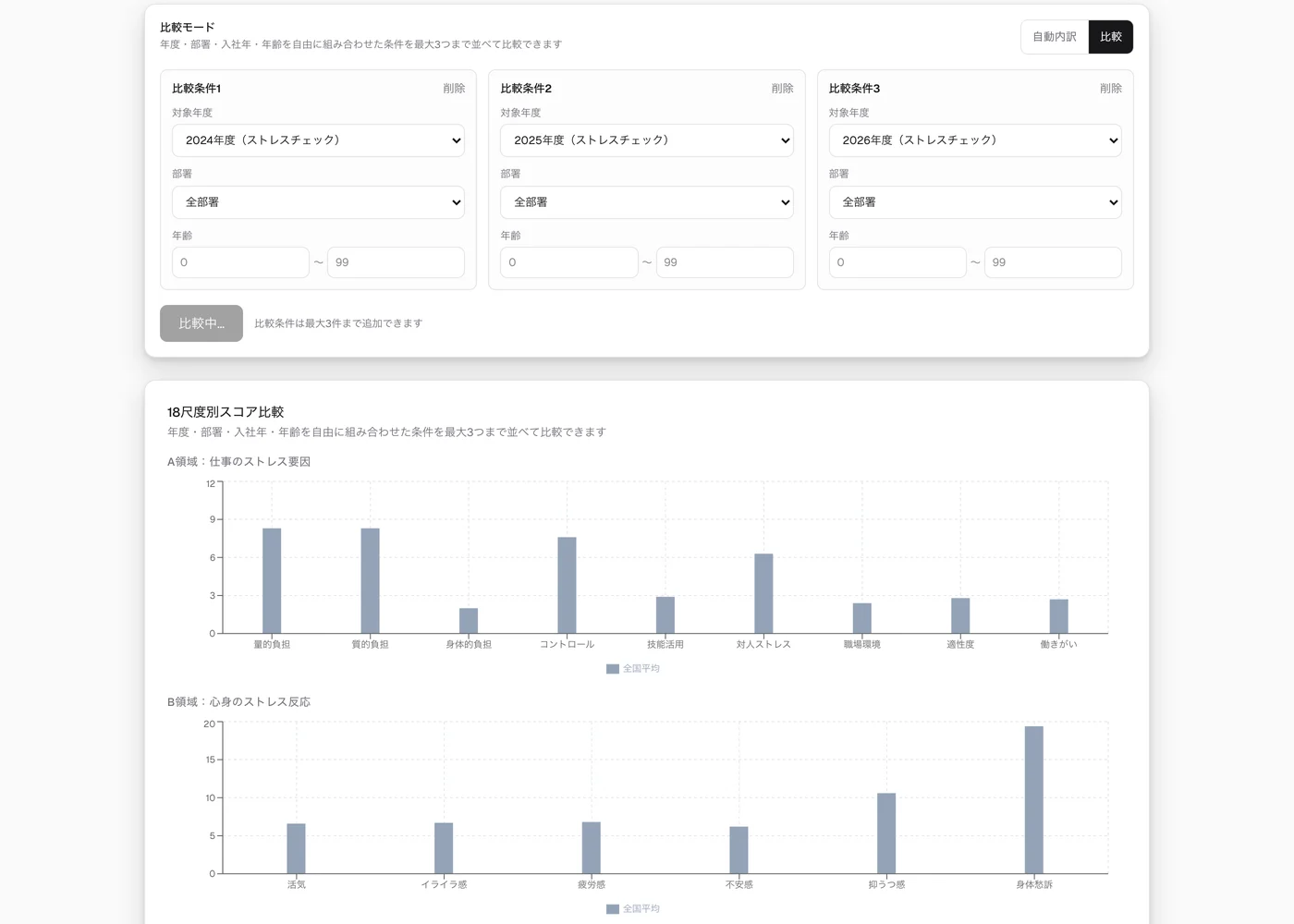Screen dimensions: 1294x924
Task: Select the 比較 mode toggle
Action: (1111, 37)
